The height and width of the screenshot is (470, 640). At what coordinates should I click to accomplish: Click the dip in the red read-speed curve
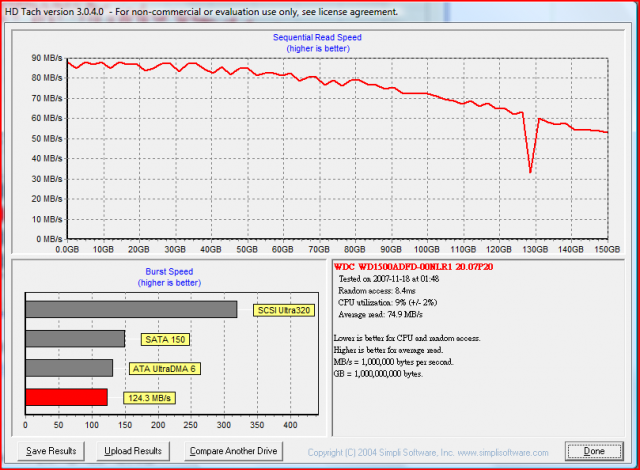[530, 171]
